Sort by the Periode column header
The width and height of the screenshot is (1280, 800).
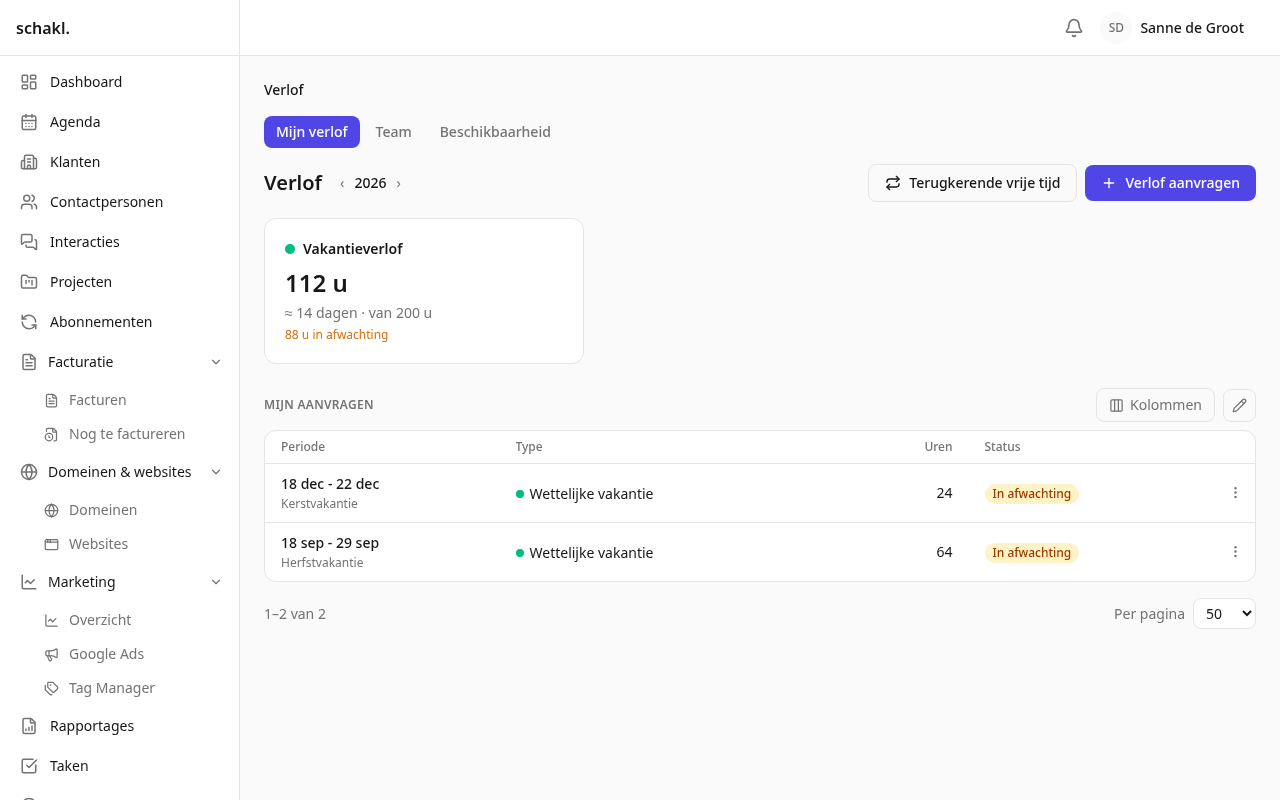[x=303, y=447]
